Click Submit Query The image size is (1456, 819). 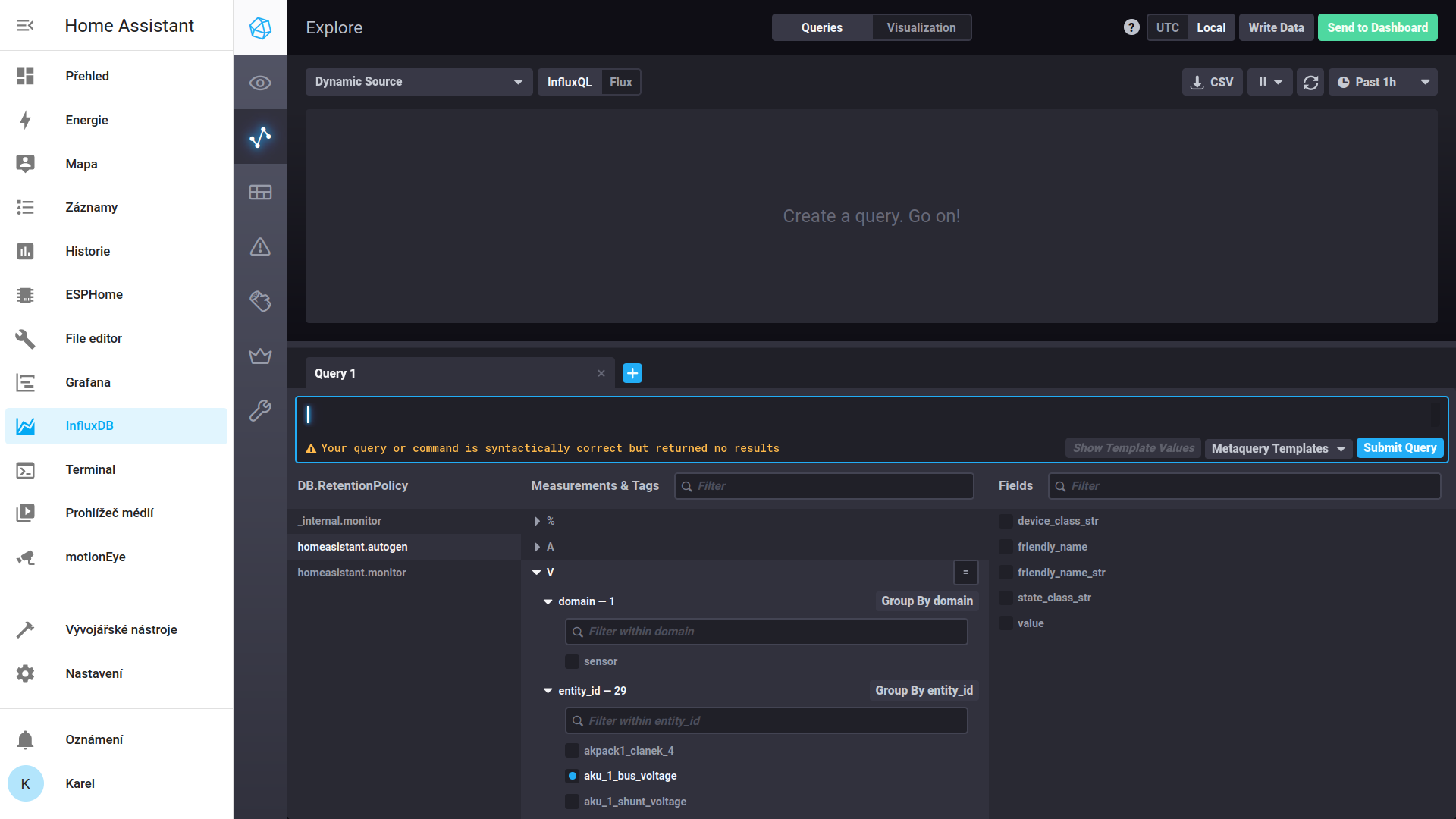(x=1400, y=448)
